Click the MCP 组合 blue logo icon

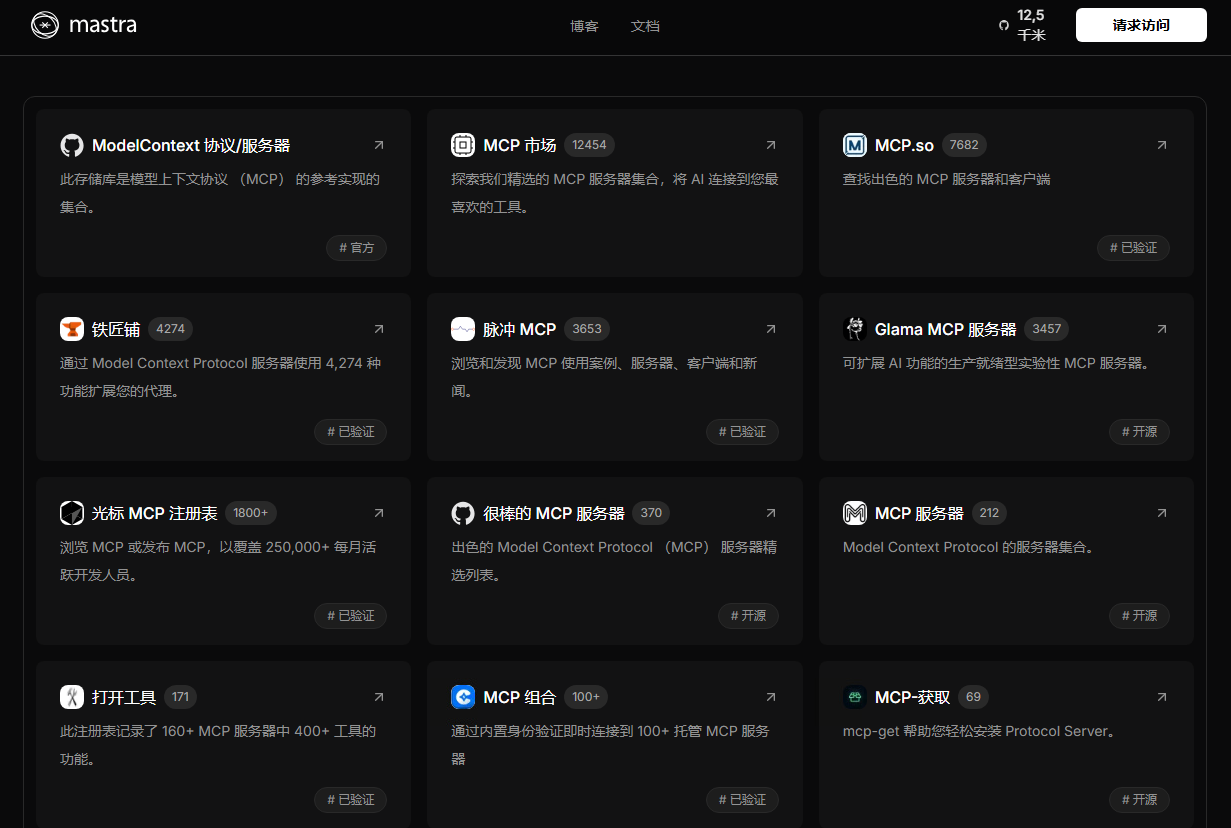(463, 697)
